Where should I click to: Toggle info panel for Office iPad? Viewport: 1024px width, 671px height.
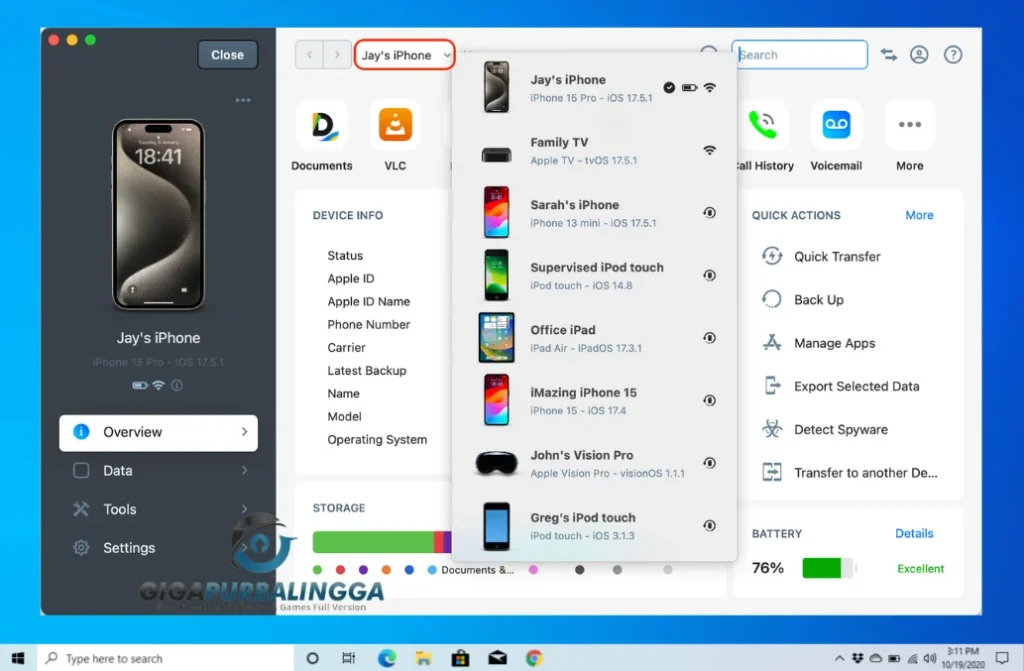coord(710,338)
